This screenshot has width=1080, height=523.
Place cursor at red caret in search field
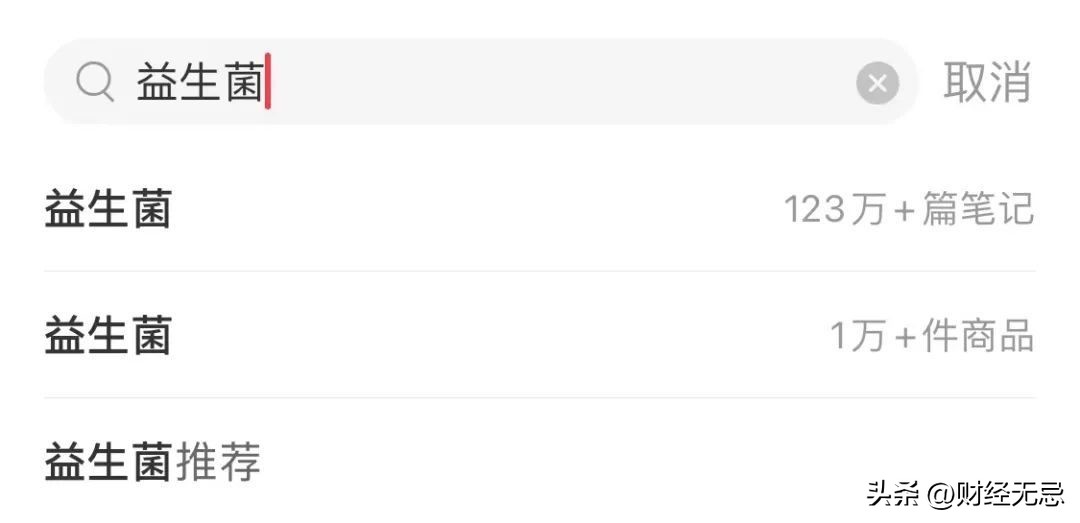(268, 82)
